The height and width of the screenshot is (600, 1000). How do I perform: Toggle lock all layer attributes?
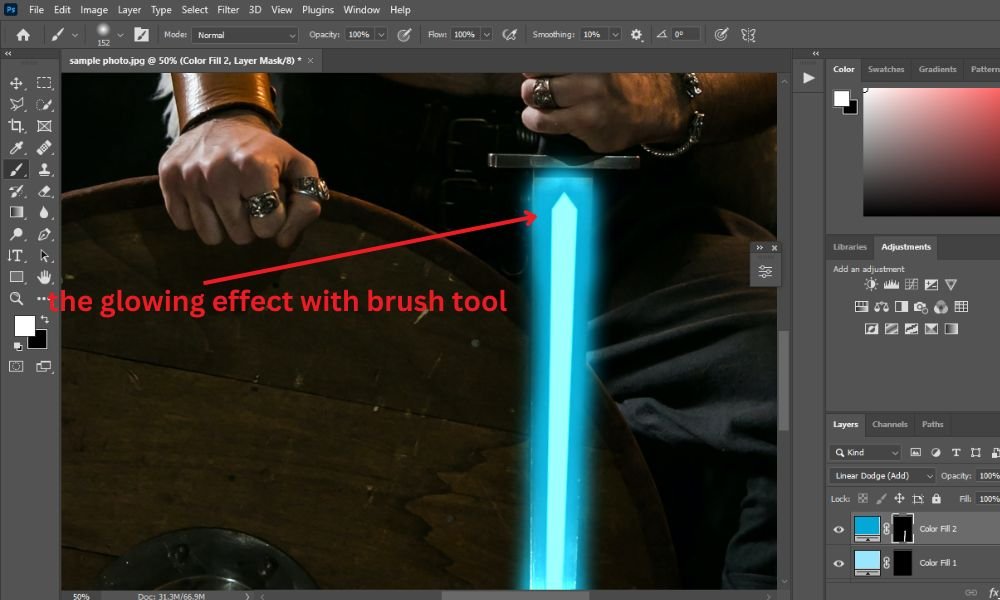pyautogui.click(x=936, y=499)
